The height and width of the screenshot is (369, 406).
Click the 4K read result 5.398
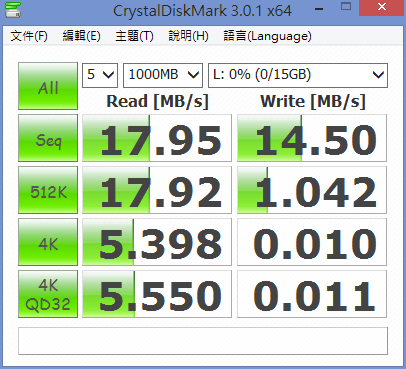pos(157,242)
